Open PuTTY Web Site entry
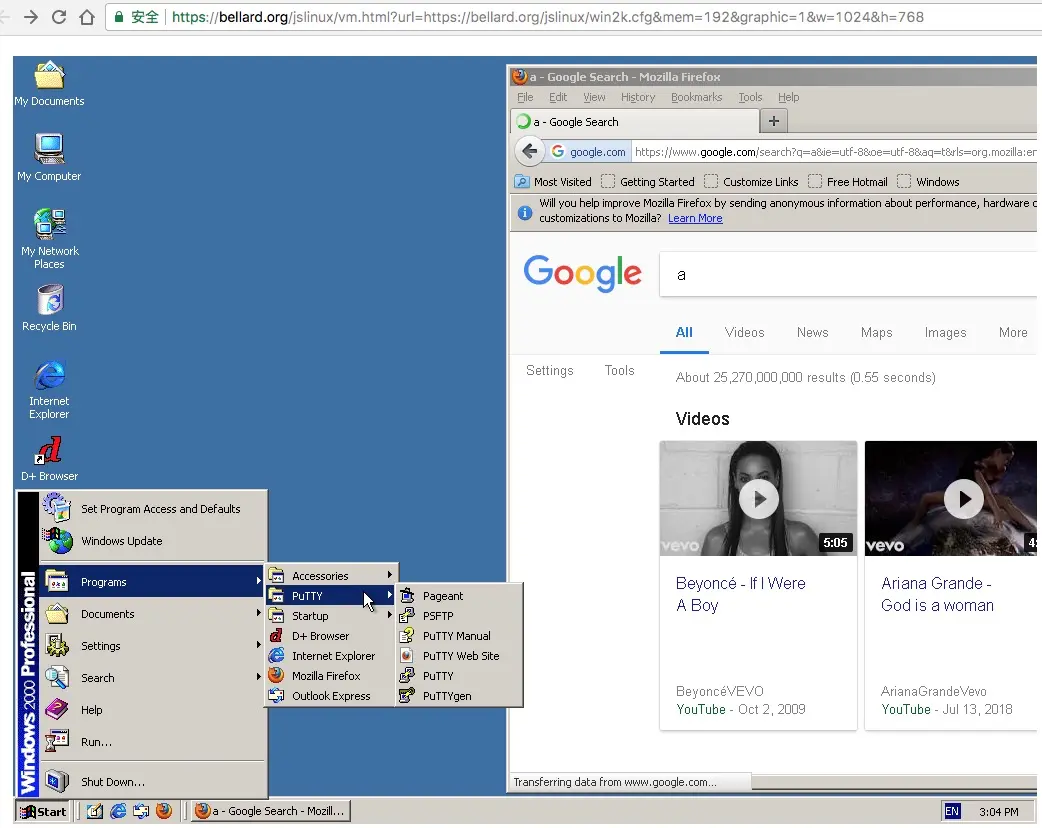Screen dimensions: 1042x828 click(459, 656)
